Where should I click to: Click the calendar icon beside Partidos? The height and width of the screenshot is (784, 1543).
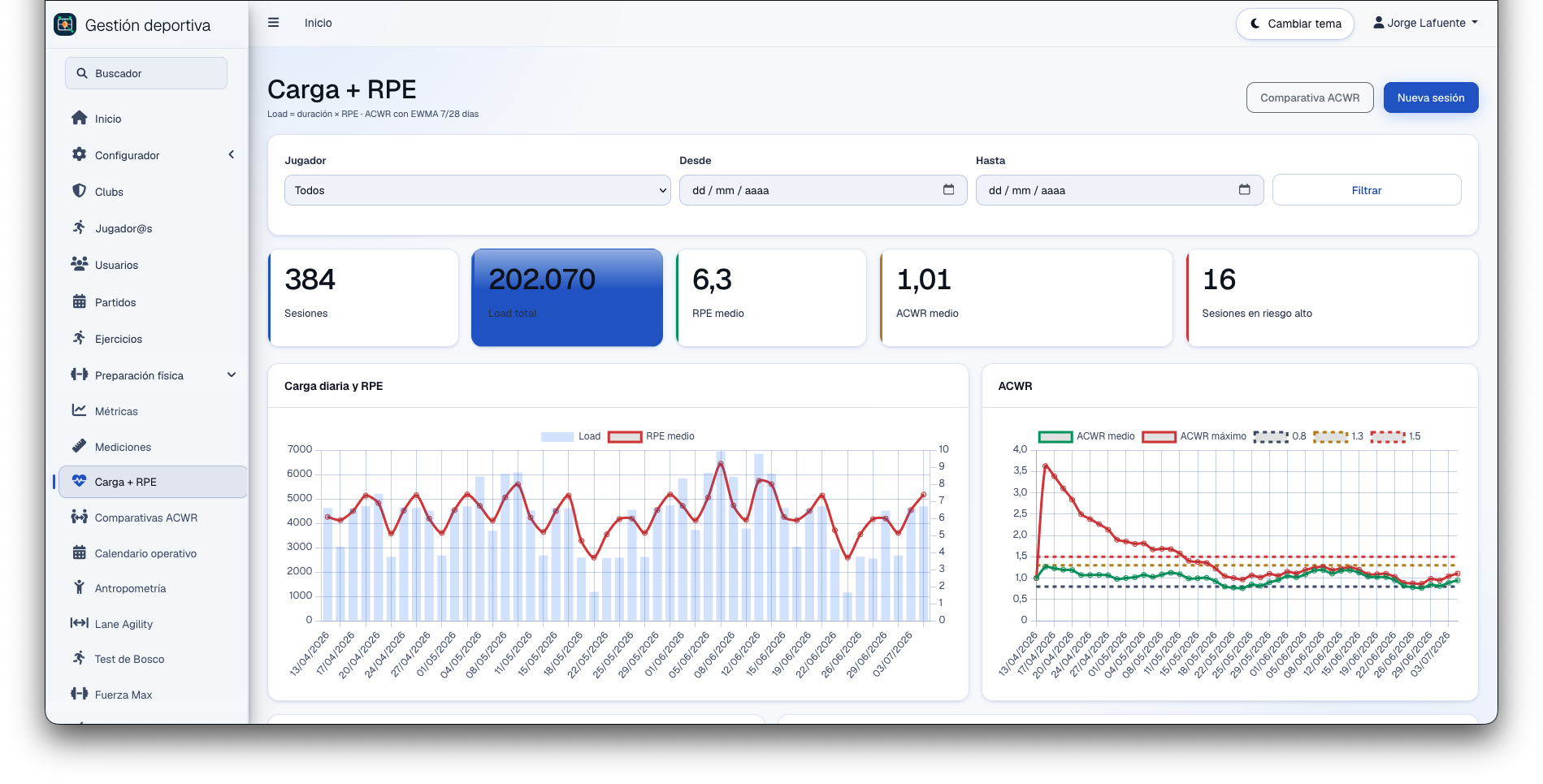tap(79, 301)
